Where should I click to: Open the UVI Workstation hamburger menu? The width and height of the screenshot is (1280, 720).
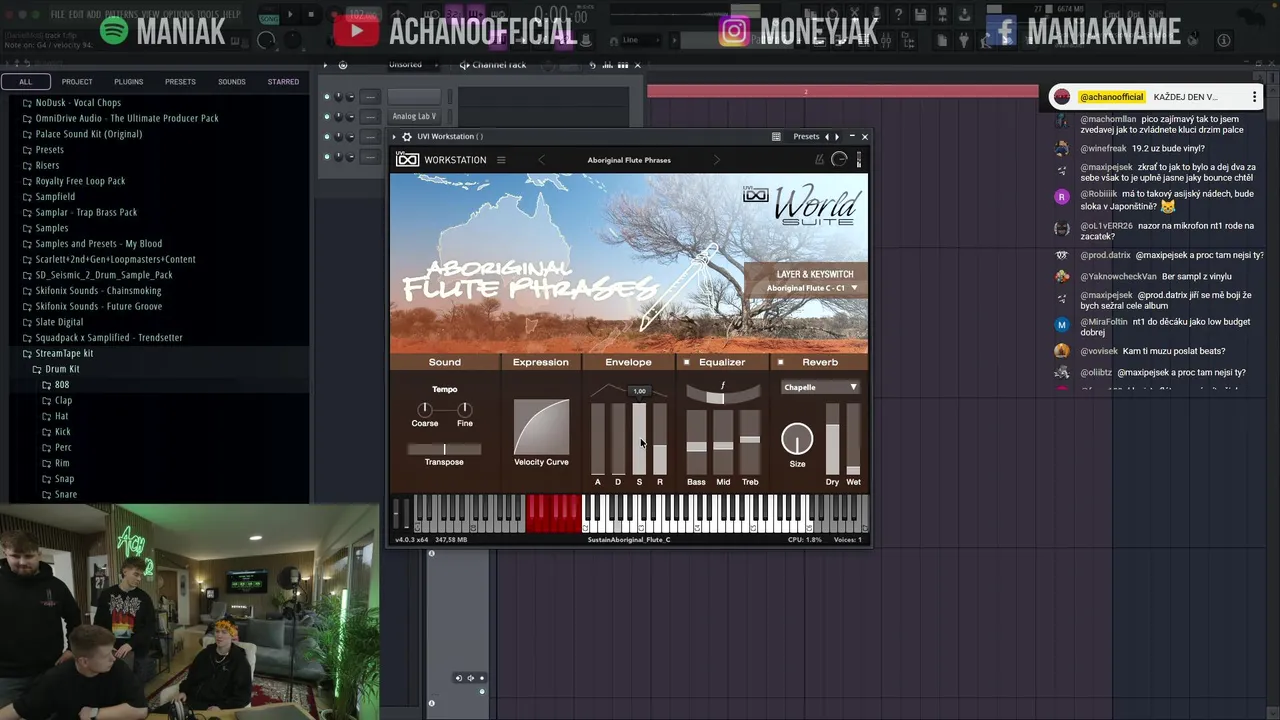tap(501, 160)
